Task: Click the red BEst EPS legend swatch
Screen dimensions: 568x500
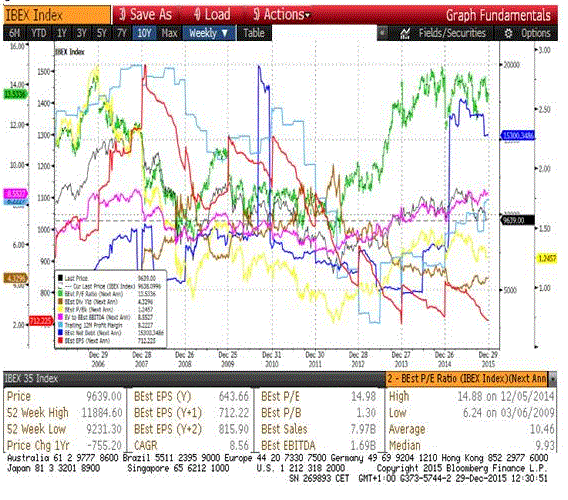Action: 60,341
